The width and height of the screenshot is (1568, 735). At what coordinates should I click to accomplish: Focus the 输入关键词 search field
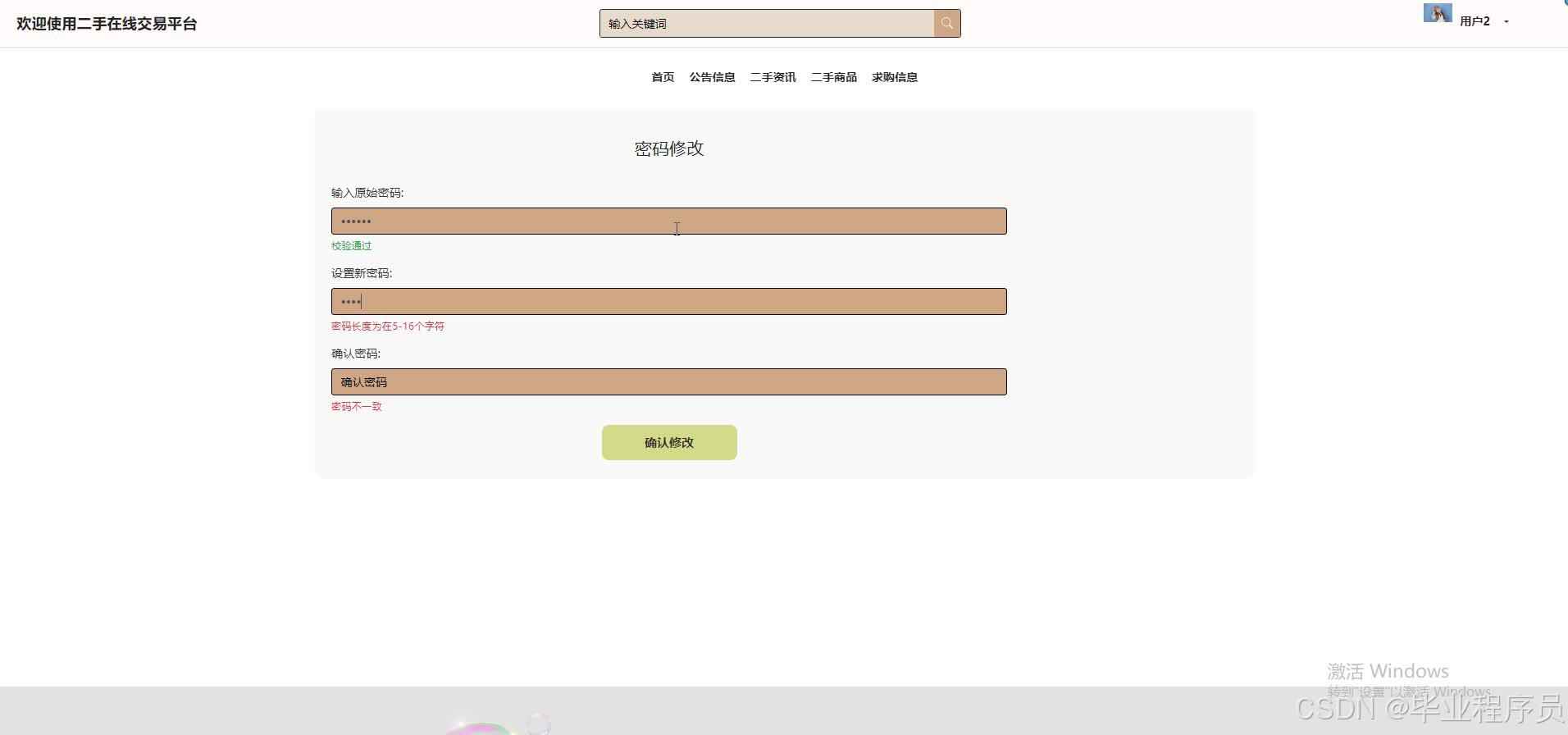coord(767,24)
